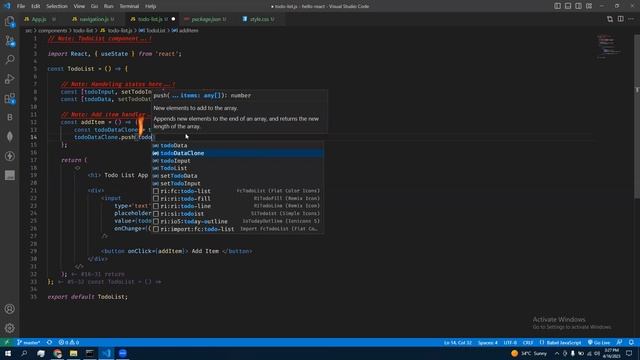Screen dimensions: 640x360
Task: Click 'components' in the breadcrumb path
Action: pyautogui.click(x=53, y=31)
